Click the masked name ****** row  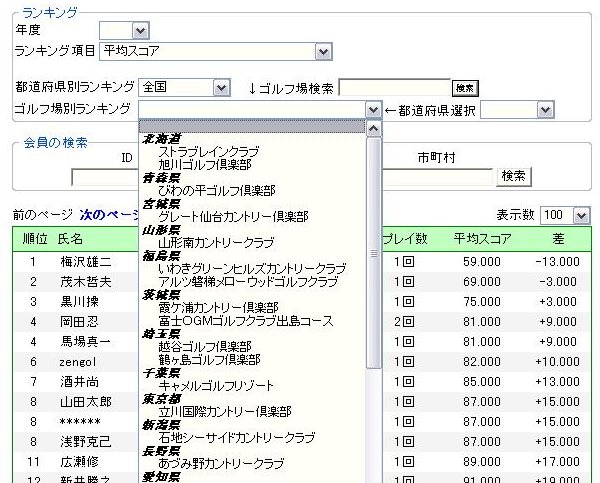pos(80,422)
